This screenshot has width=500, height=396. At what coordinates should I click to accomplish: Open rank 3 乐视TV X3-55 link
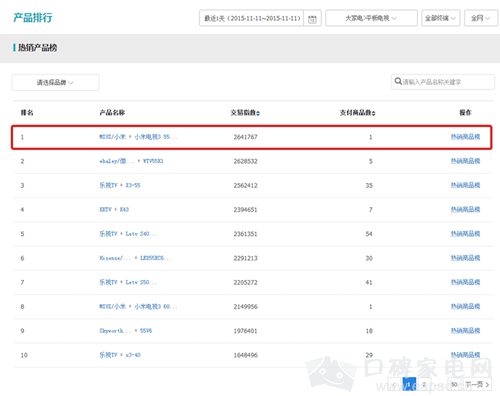120,185
